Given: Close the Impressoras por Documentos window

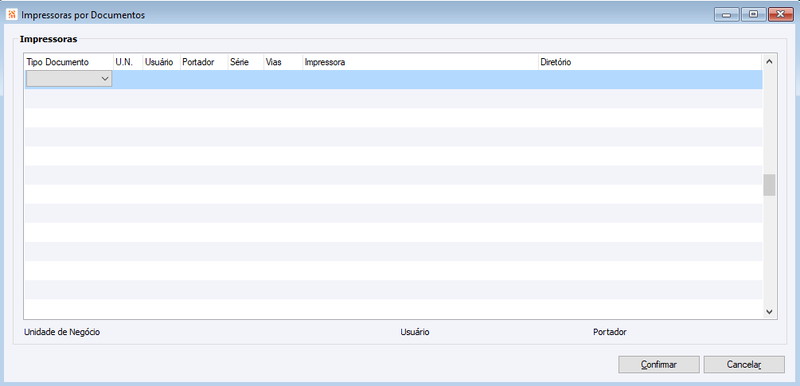Looking at the screenshot, I should pos(780,15).
